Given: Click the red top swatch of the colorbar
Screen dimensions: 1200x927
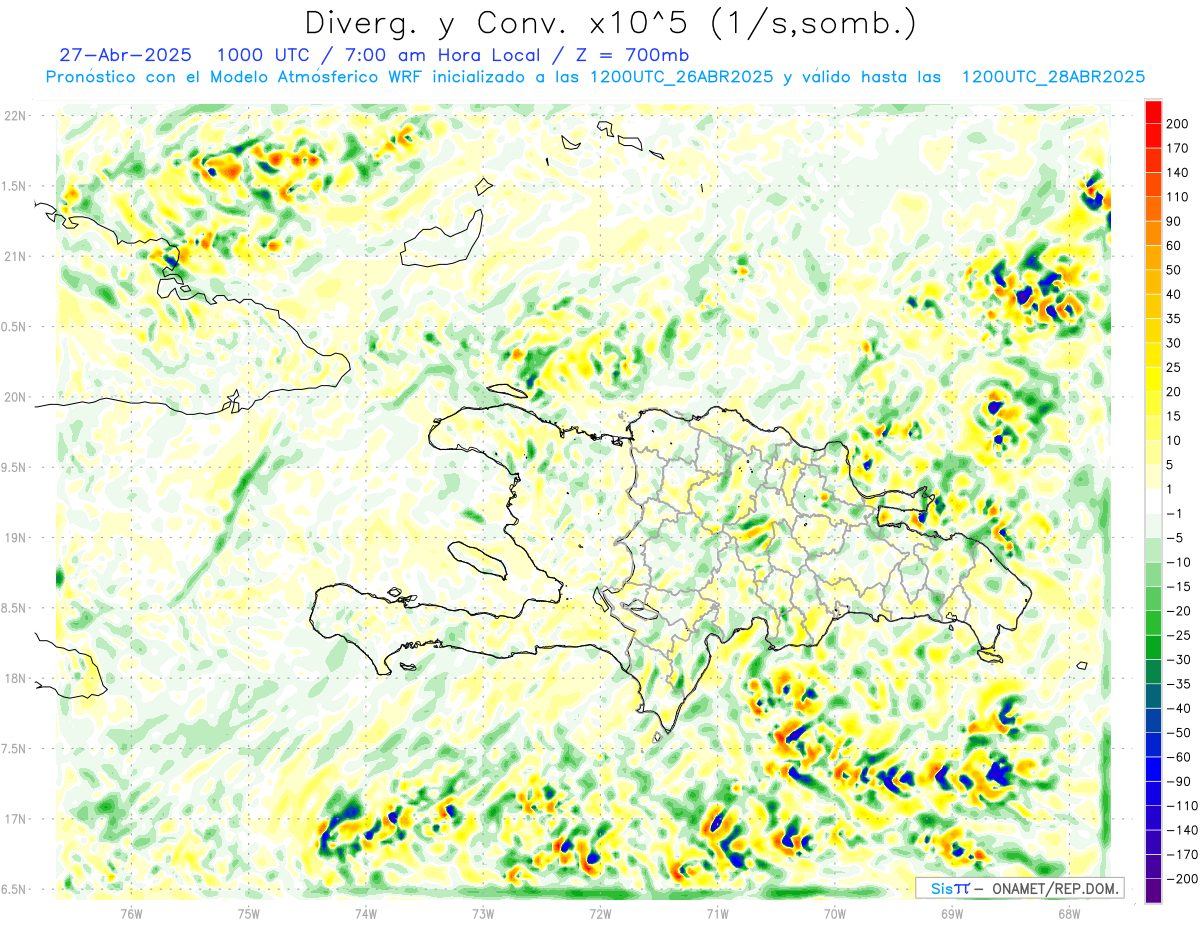Looking at the screenshot, I should [1153, 111].
